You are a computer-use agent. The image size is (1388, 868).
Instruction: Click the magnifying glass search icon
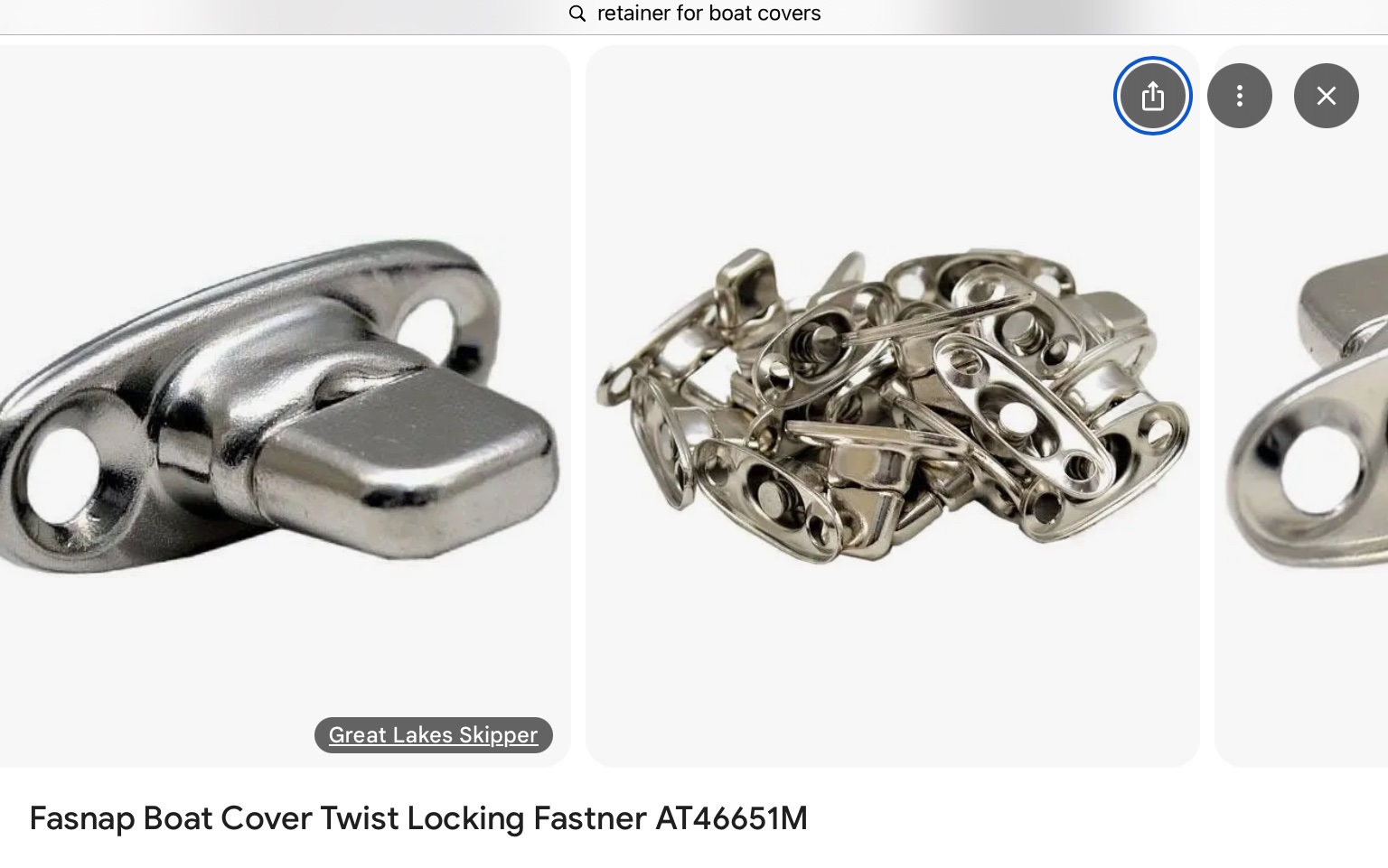[577, 14]
